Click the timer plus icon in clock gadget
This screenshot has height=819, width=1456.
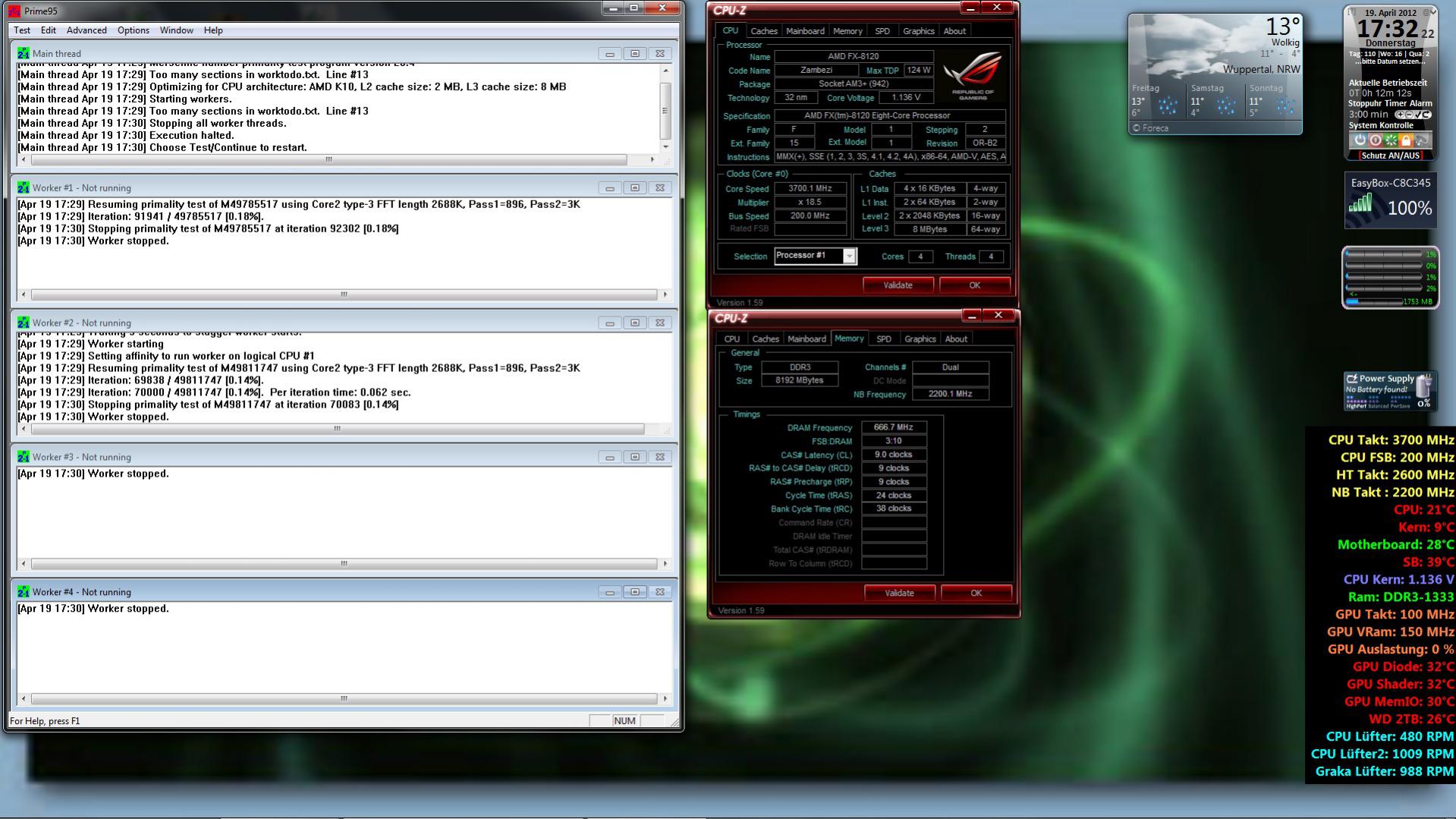pos(1400,115)
